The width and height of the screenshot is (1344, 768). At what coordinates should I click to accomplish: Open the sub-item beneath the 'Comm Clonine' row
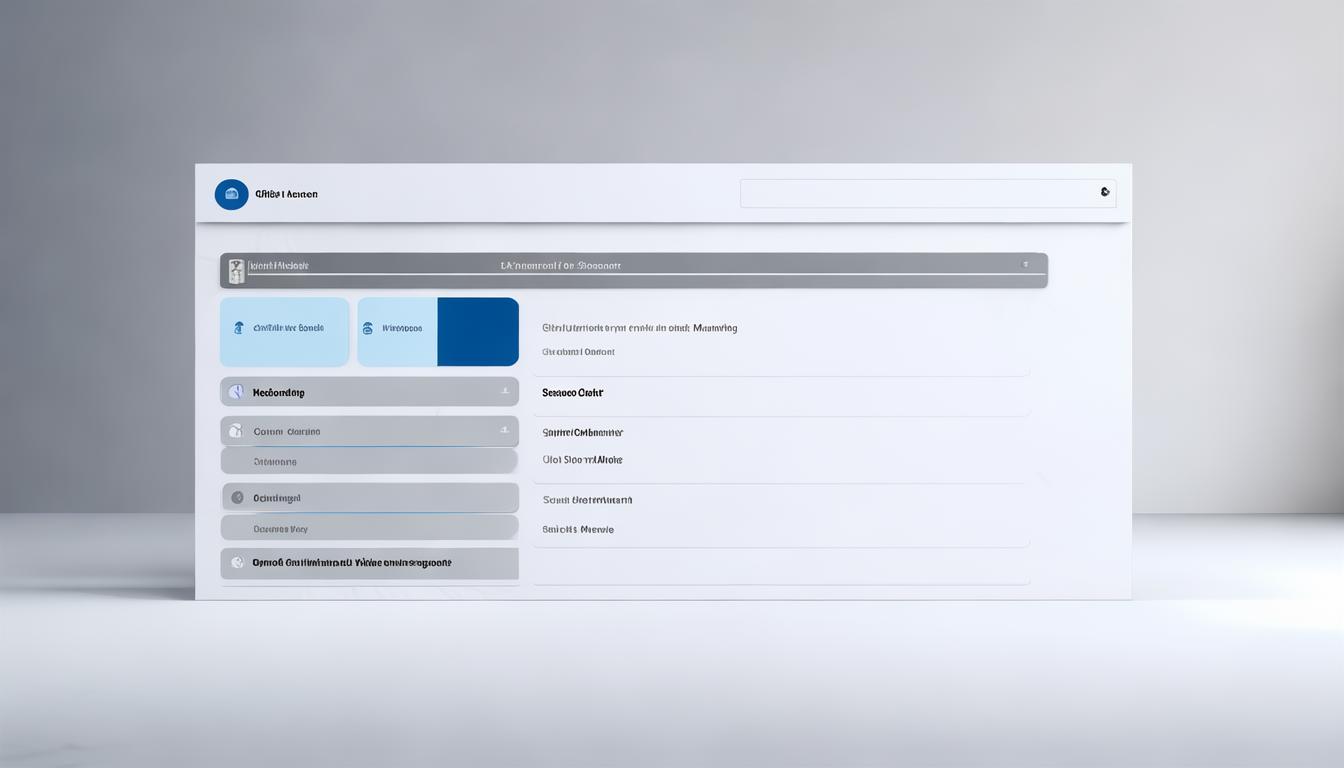tap(368, 462)
